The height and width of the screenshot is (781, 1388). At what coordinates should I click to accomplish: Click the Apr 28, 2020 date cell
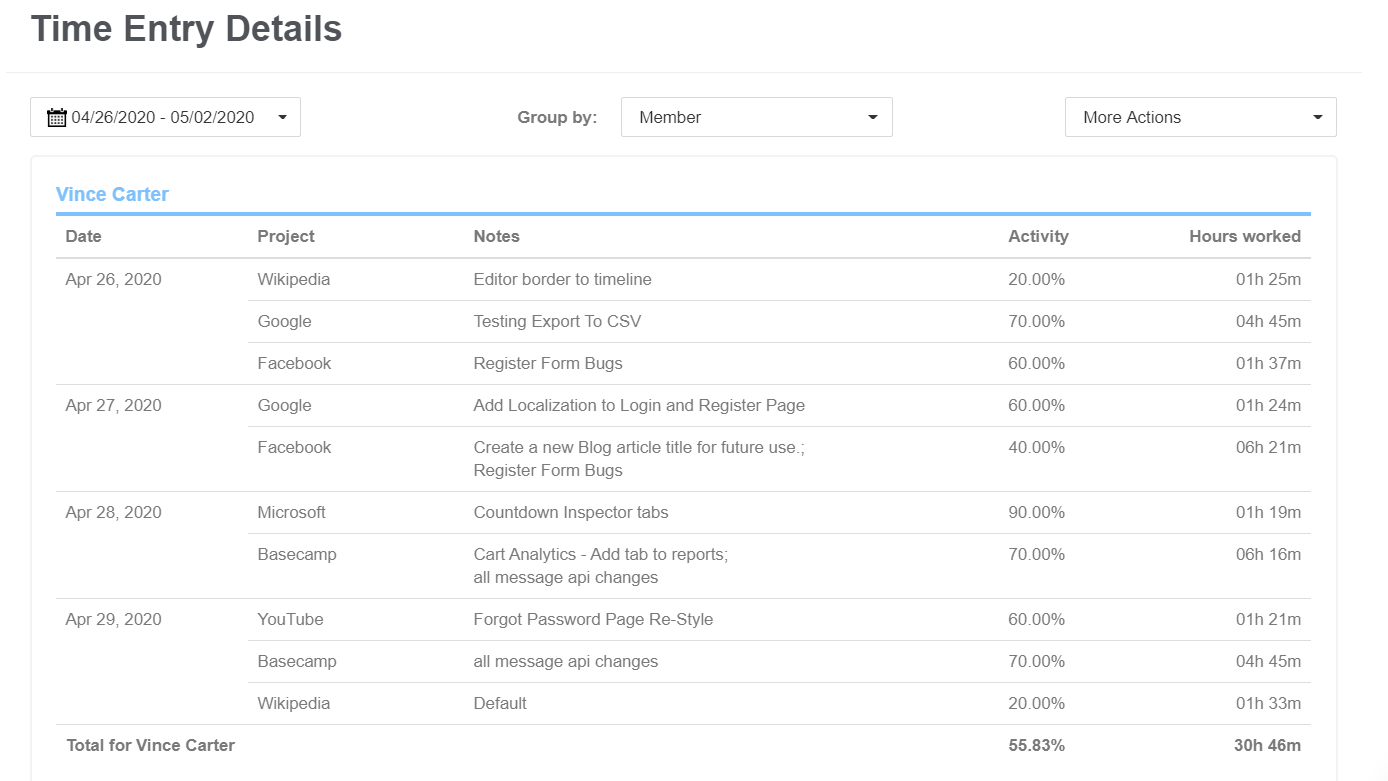pyautogui.click(x=113, y=513)
